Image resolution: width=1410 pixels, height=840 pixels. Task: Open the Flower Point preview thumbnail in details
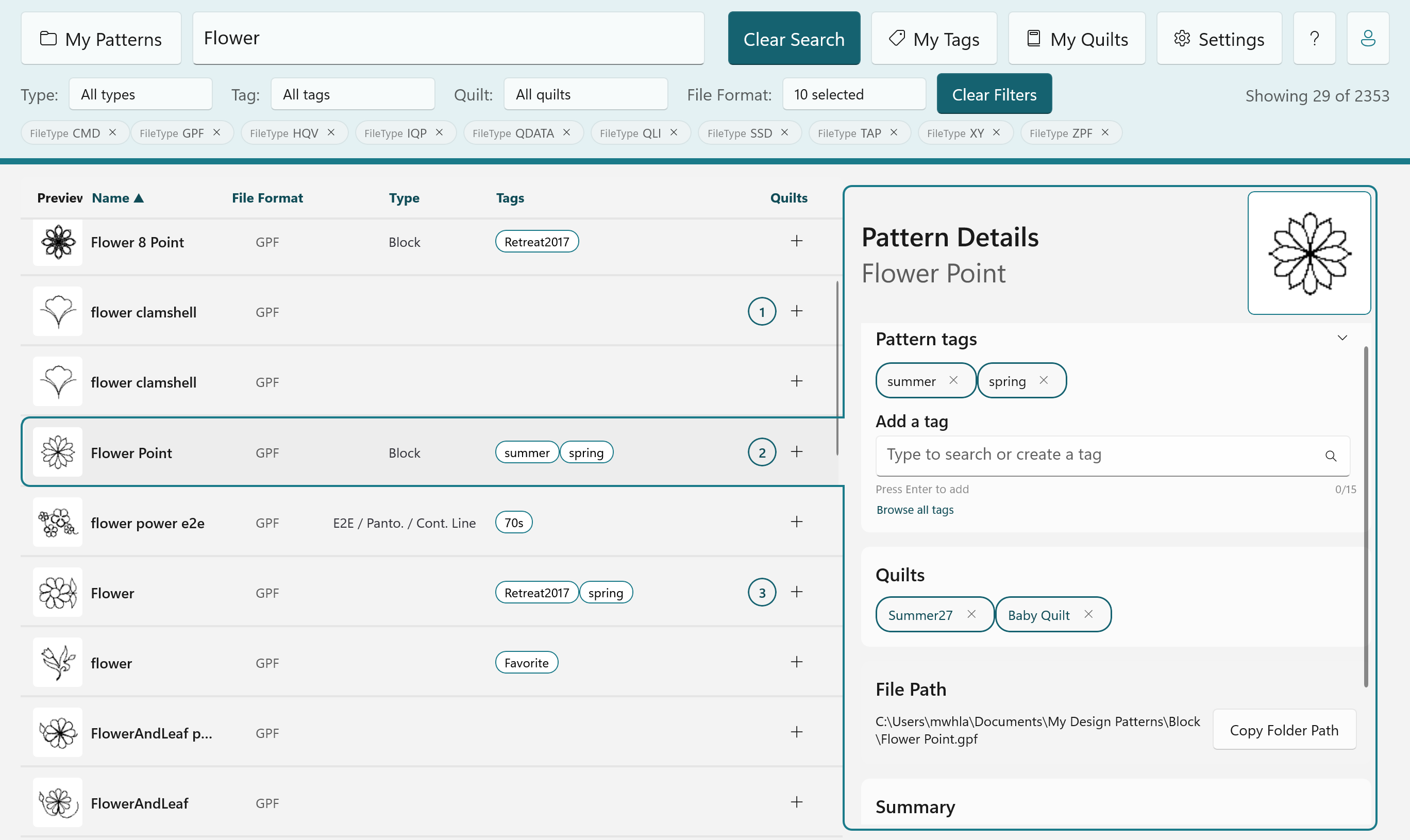1308,253
